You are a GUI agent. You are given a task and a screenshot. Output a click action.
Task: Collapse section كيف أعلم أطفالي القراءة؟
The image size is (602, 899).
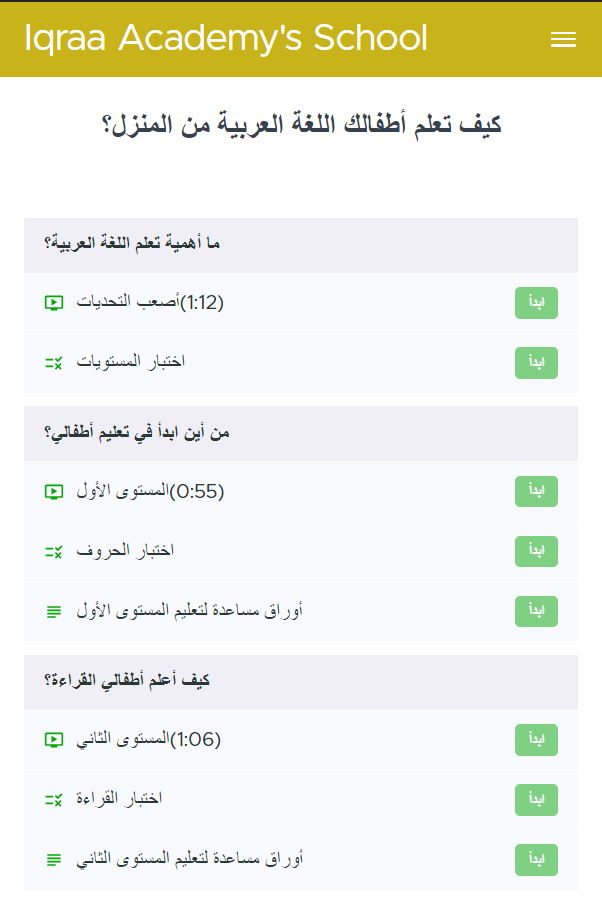[300, 682]
